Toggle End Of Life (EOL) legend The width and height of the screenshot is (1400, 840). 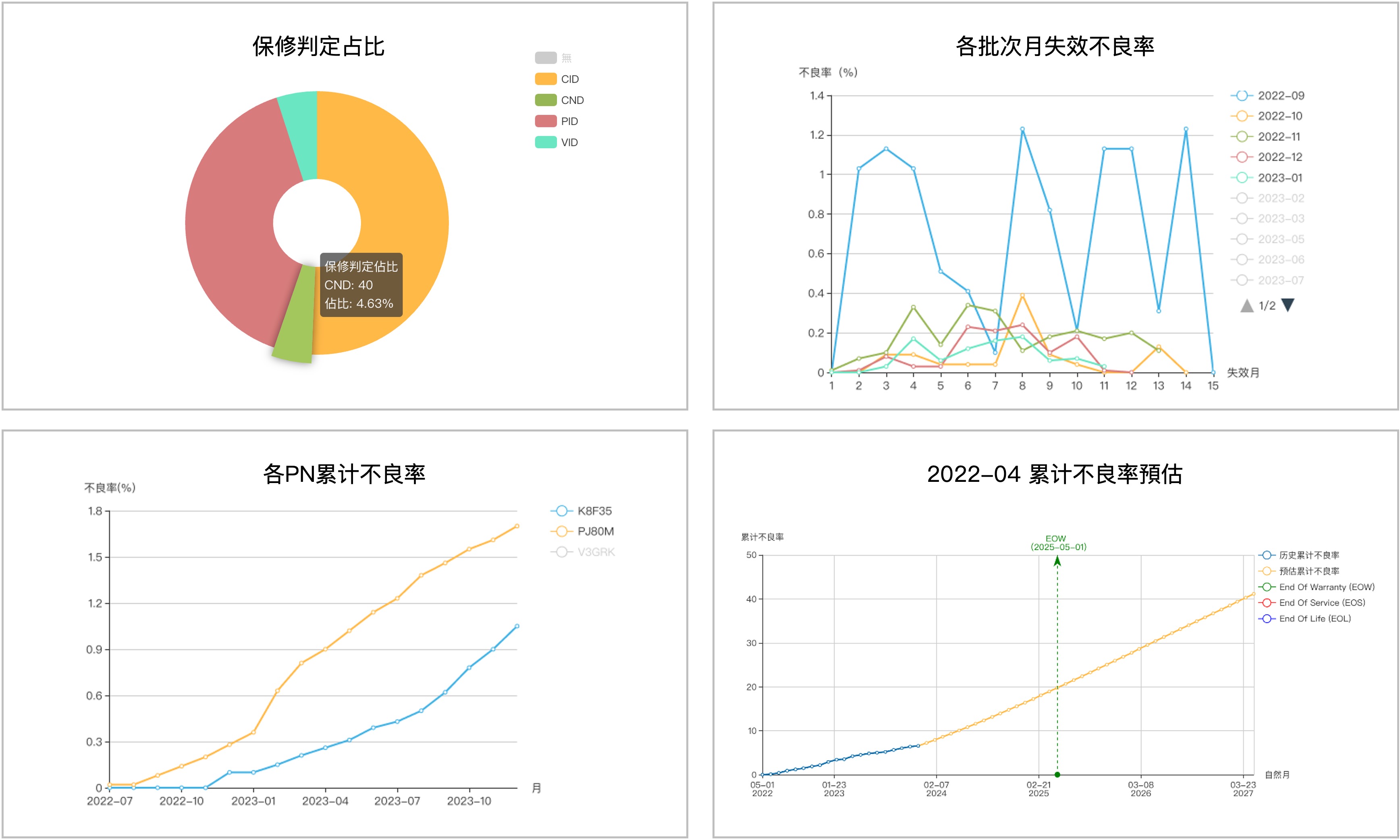click(1304, 619)
